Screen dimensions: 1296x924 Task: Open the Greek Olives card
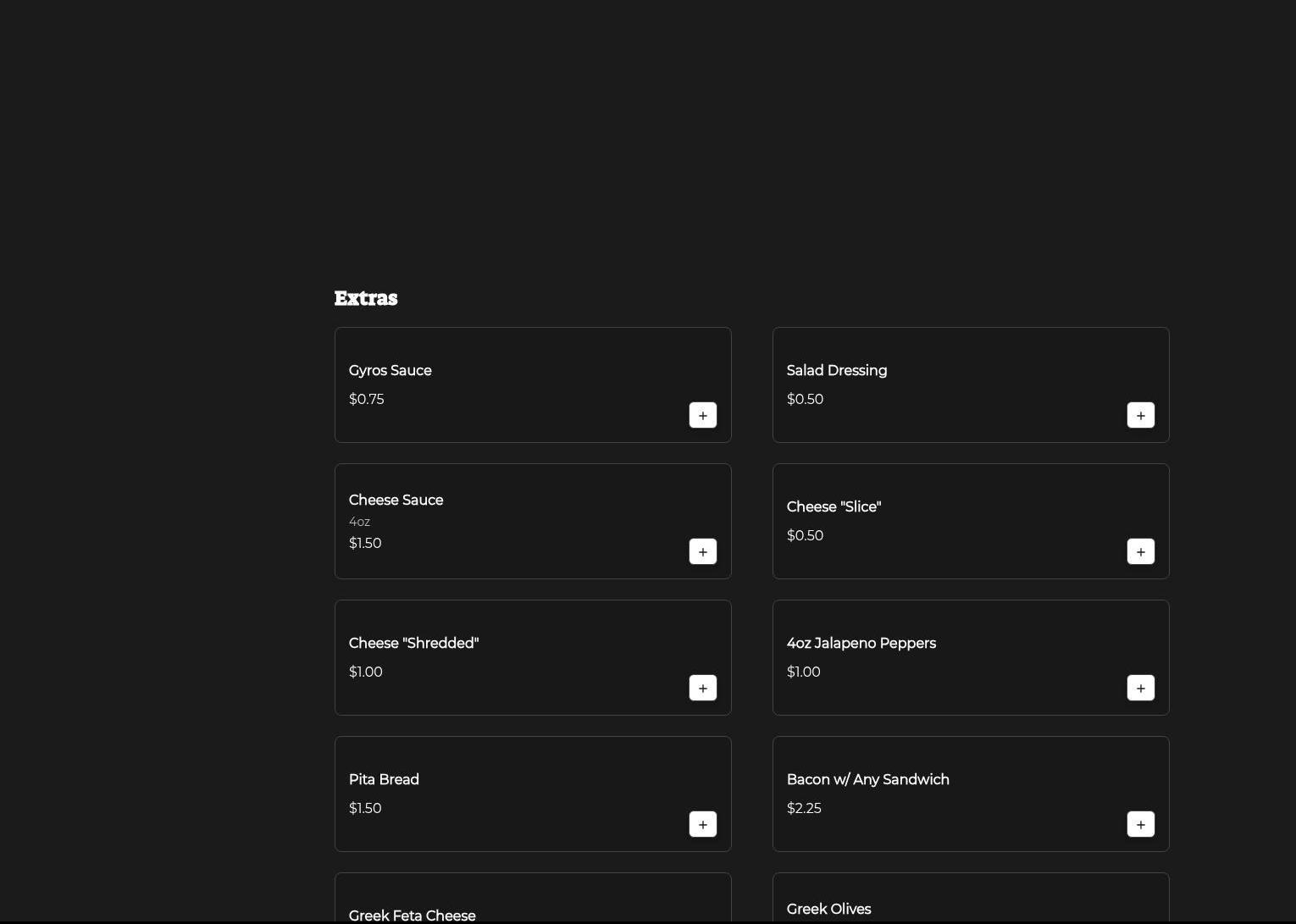[x=971, y=899]
